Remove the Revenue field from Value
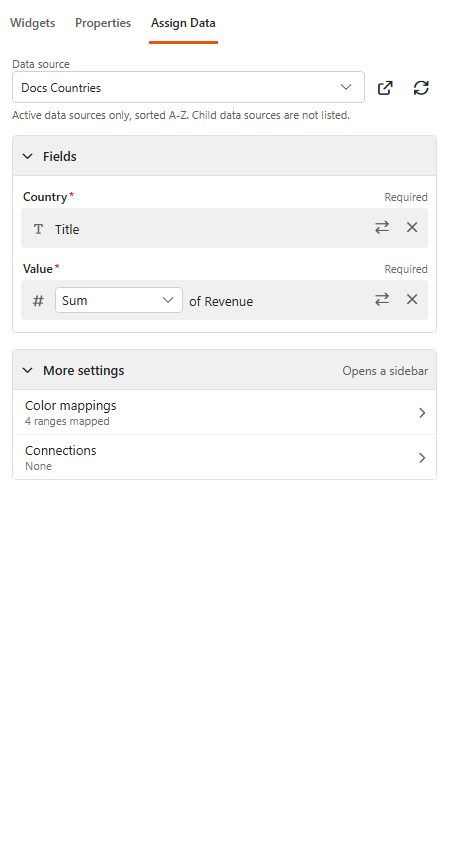 click(412, 299)
